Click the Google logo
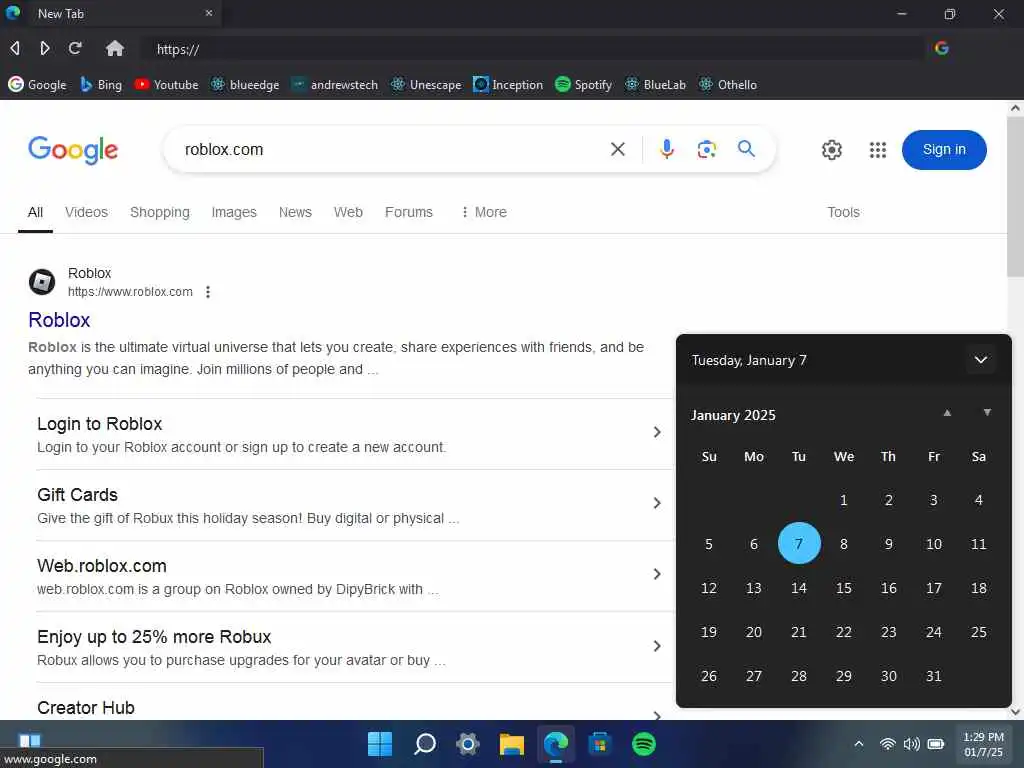The height and width of the screenshot is (768, 1024). click(73, 150)
